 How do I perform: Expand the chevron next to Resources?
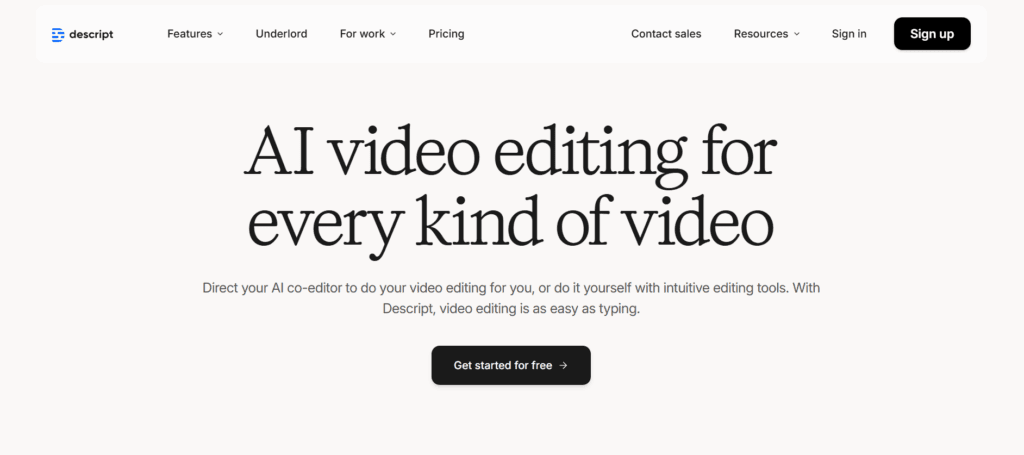coord(797,34)
